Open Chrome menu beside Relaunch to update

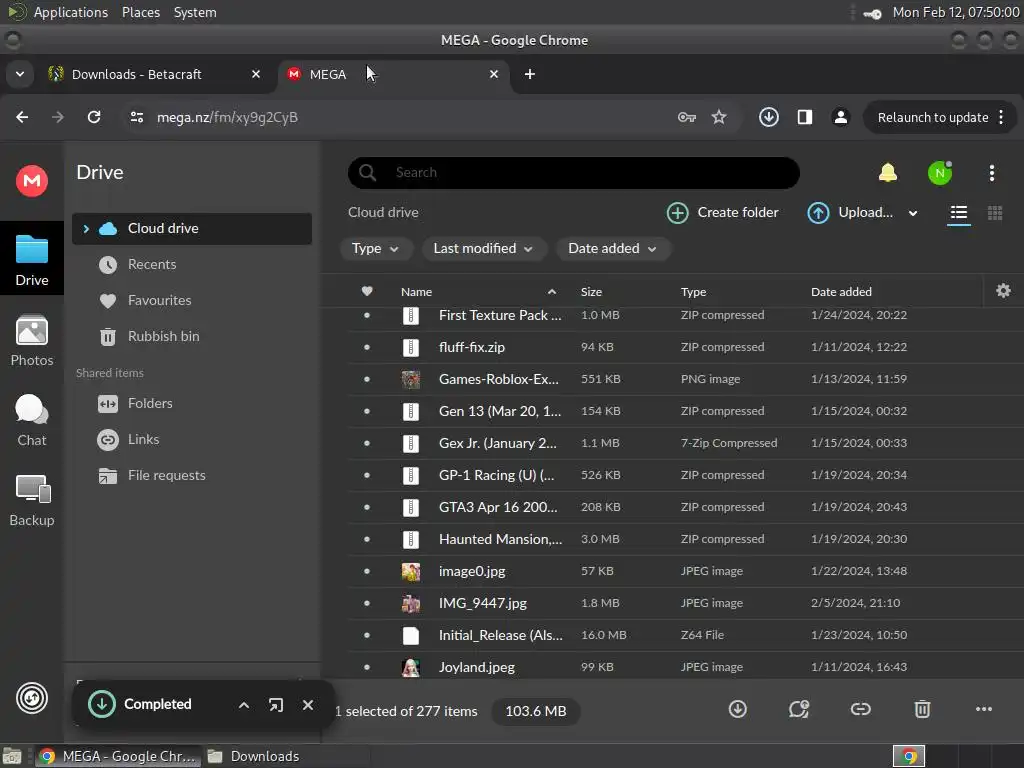click(1000, 117)
